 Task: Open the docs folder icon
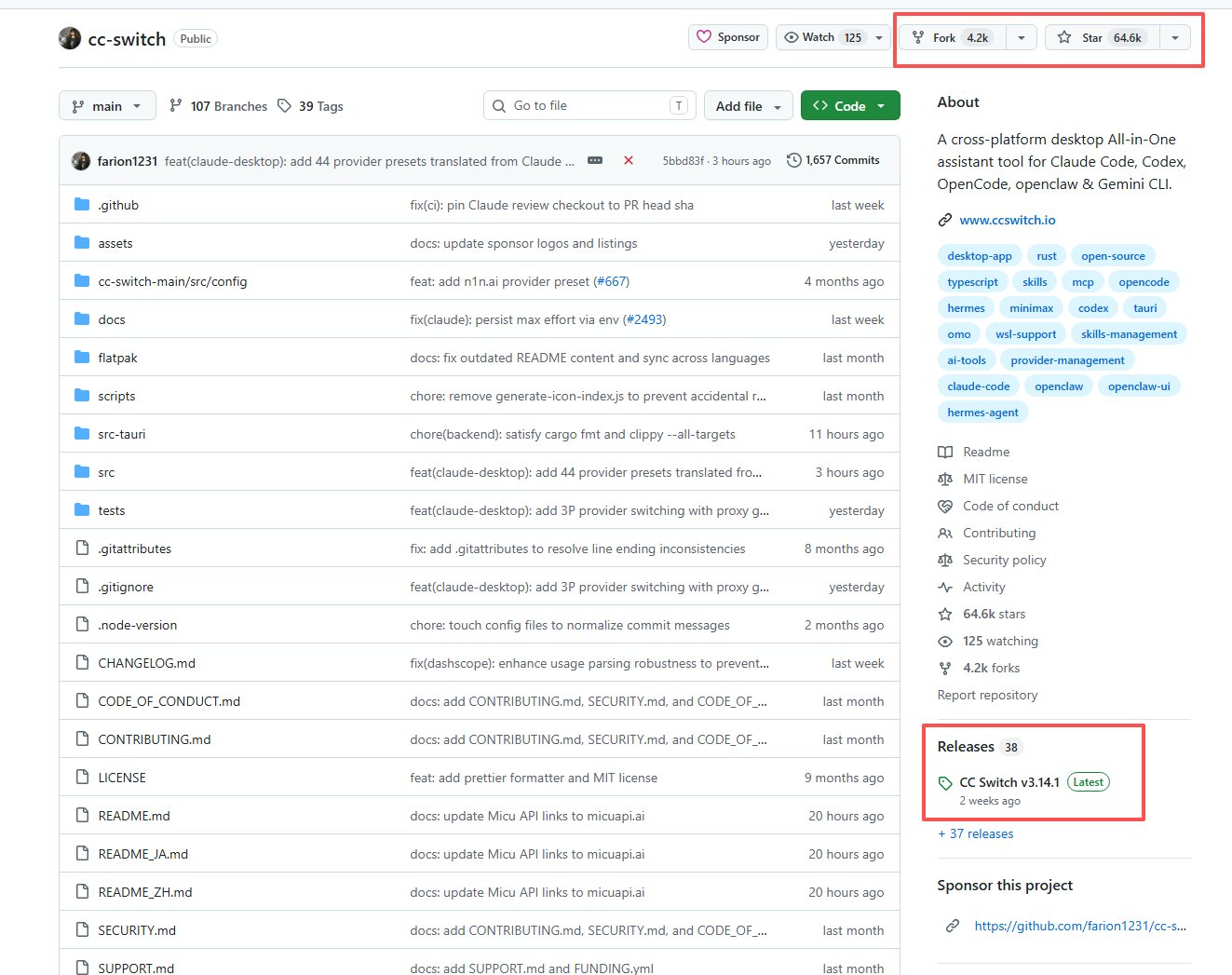(82, 319)
